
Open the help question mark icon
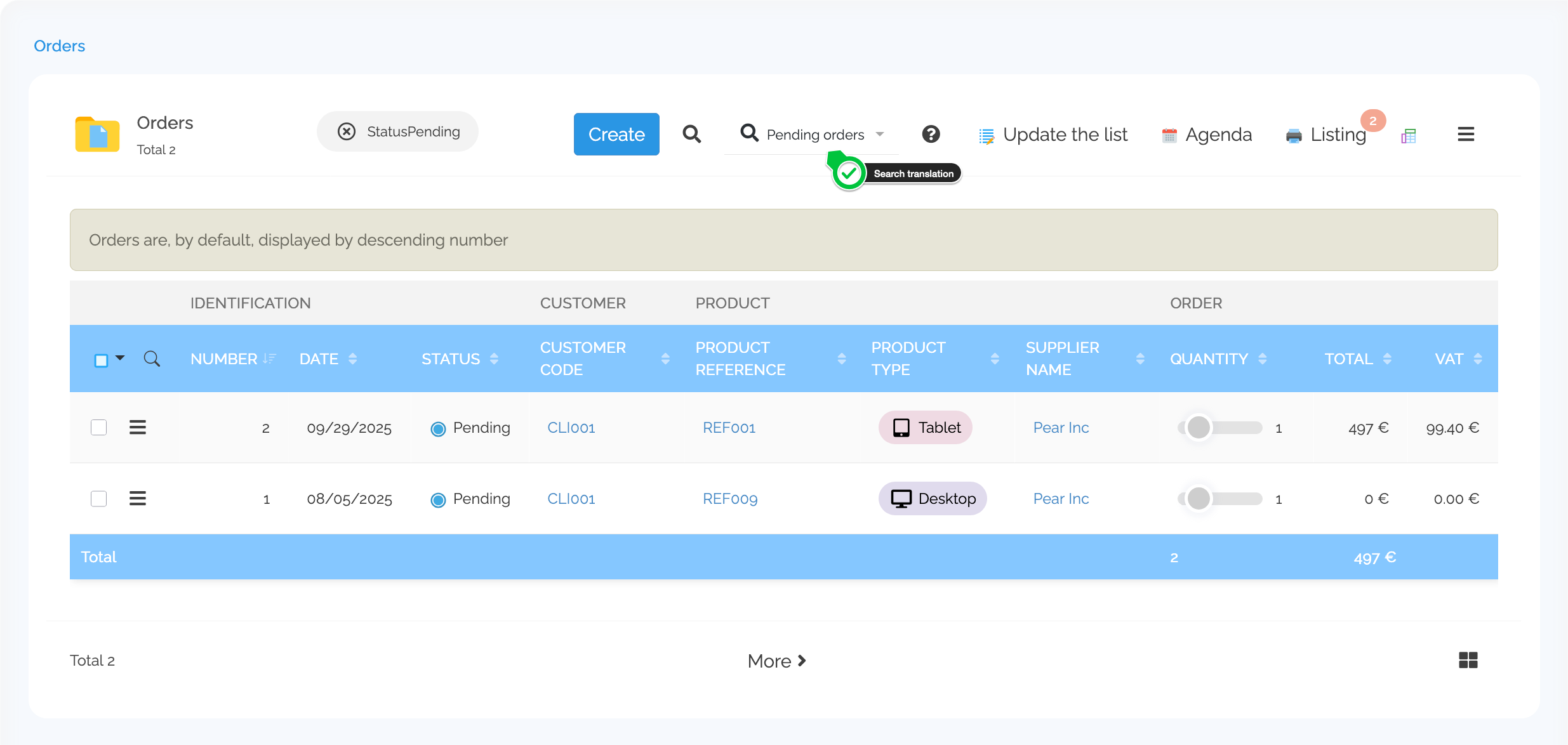coord(931,134)
